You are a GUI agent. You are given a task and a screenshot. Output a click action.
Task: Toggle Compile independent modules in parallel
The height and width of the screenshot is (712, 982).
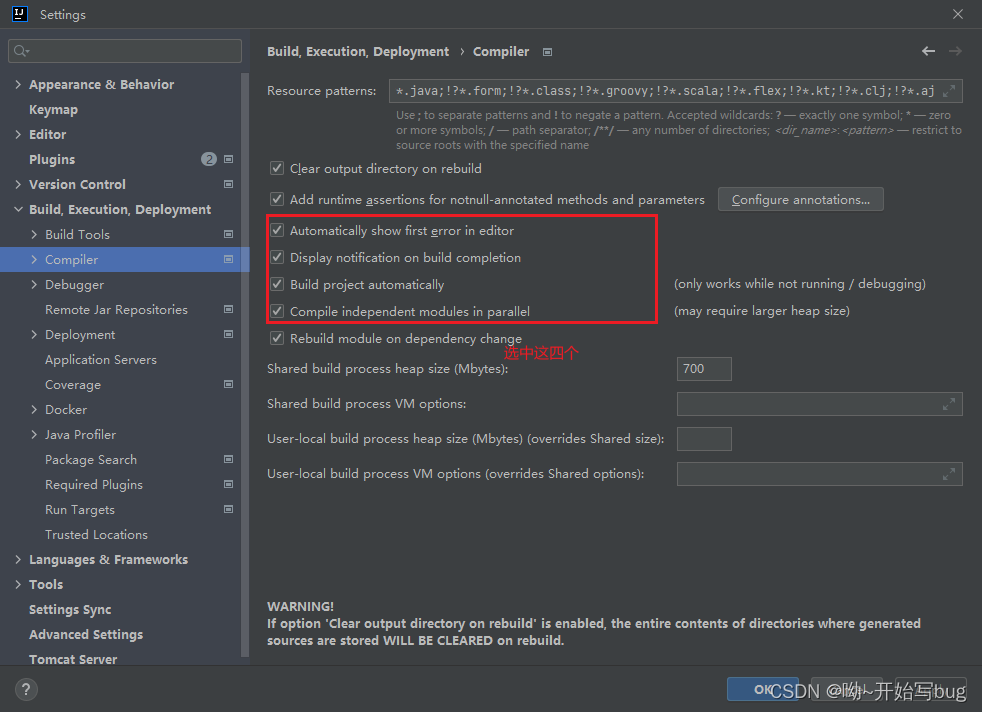coord(277,311)
